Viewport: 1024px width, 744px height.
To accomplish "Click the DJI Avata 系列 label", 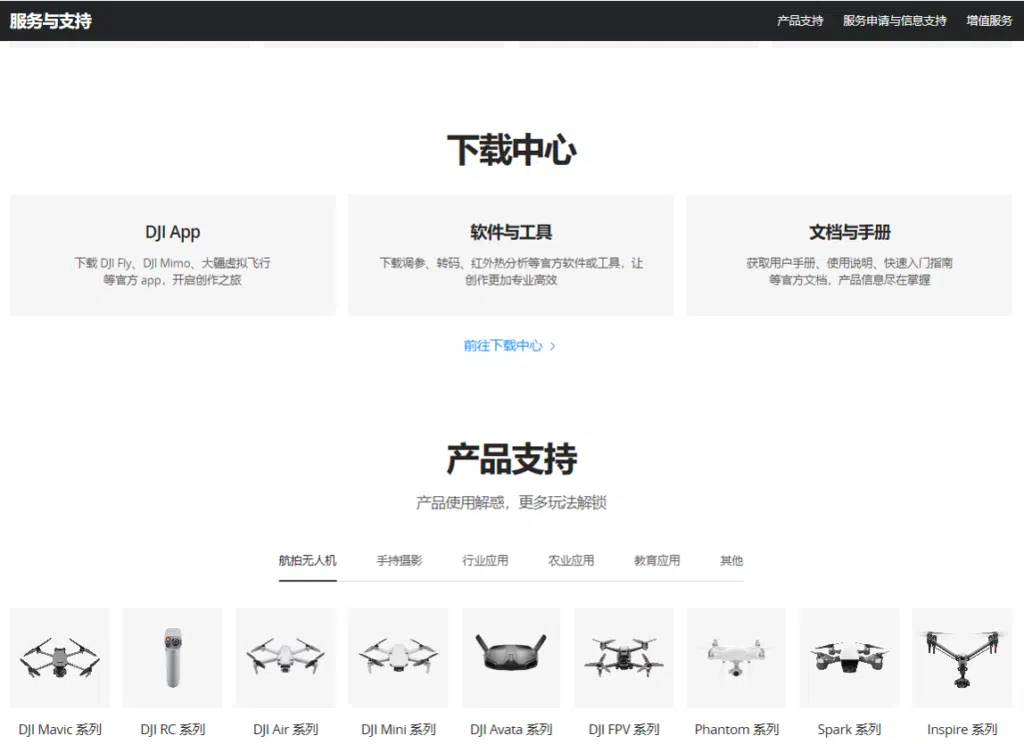I will (511, 729).
